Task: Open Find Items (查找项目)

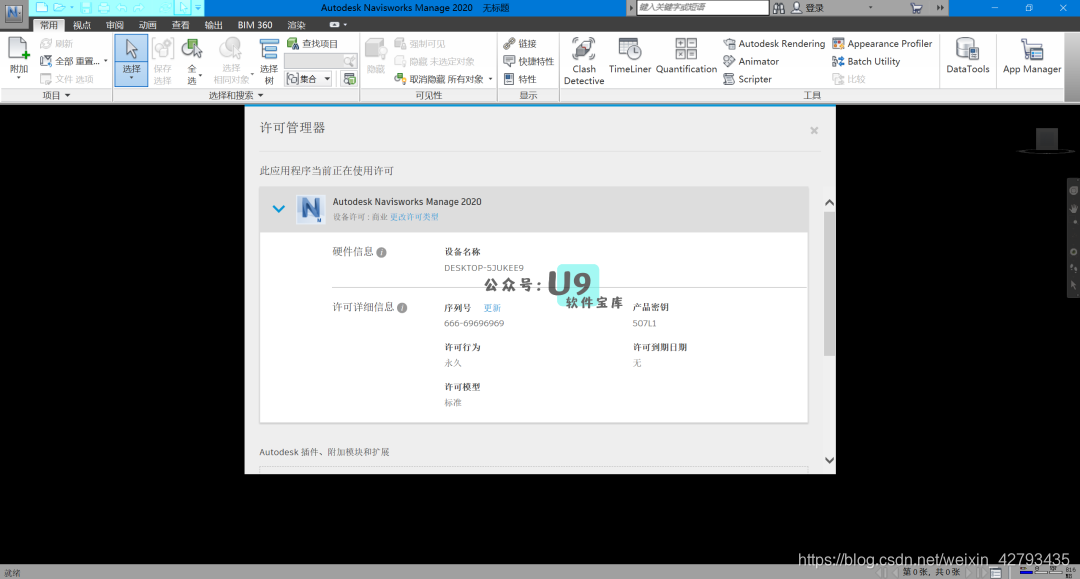Action: (312, 43)
